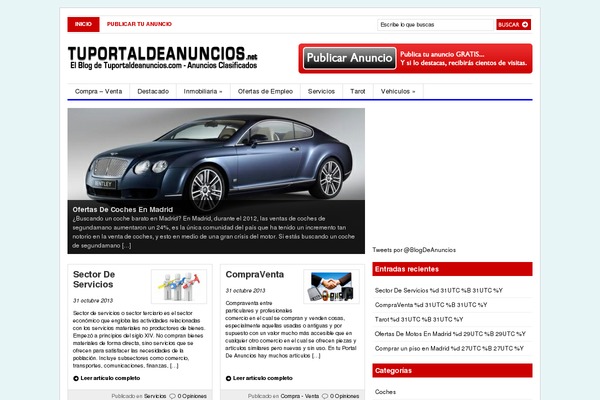
Task: Click the '31 octubre 2013' date under CompraVenta
Action: tap(245, 291)
